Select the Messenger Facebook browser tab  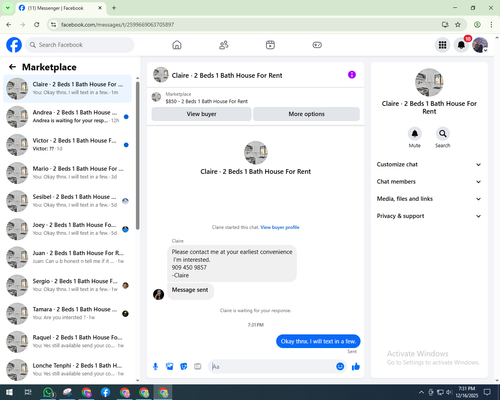click(x=61, y=8)
